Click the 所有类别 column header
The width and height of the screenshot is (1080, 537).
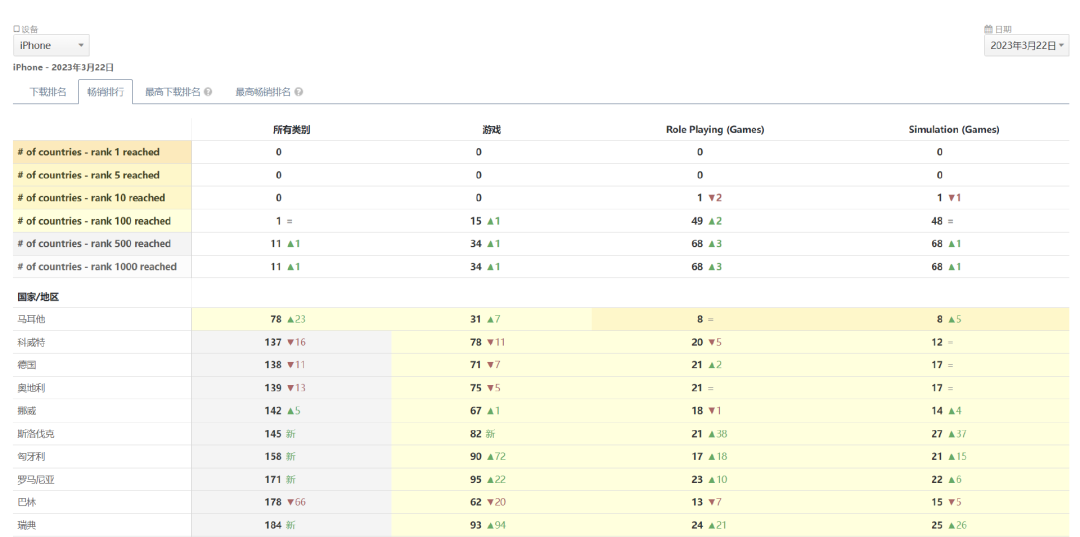point(290,129)
